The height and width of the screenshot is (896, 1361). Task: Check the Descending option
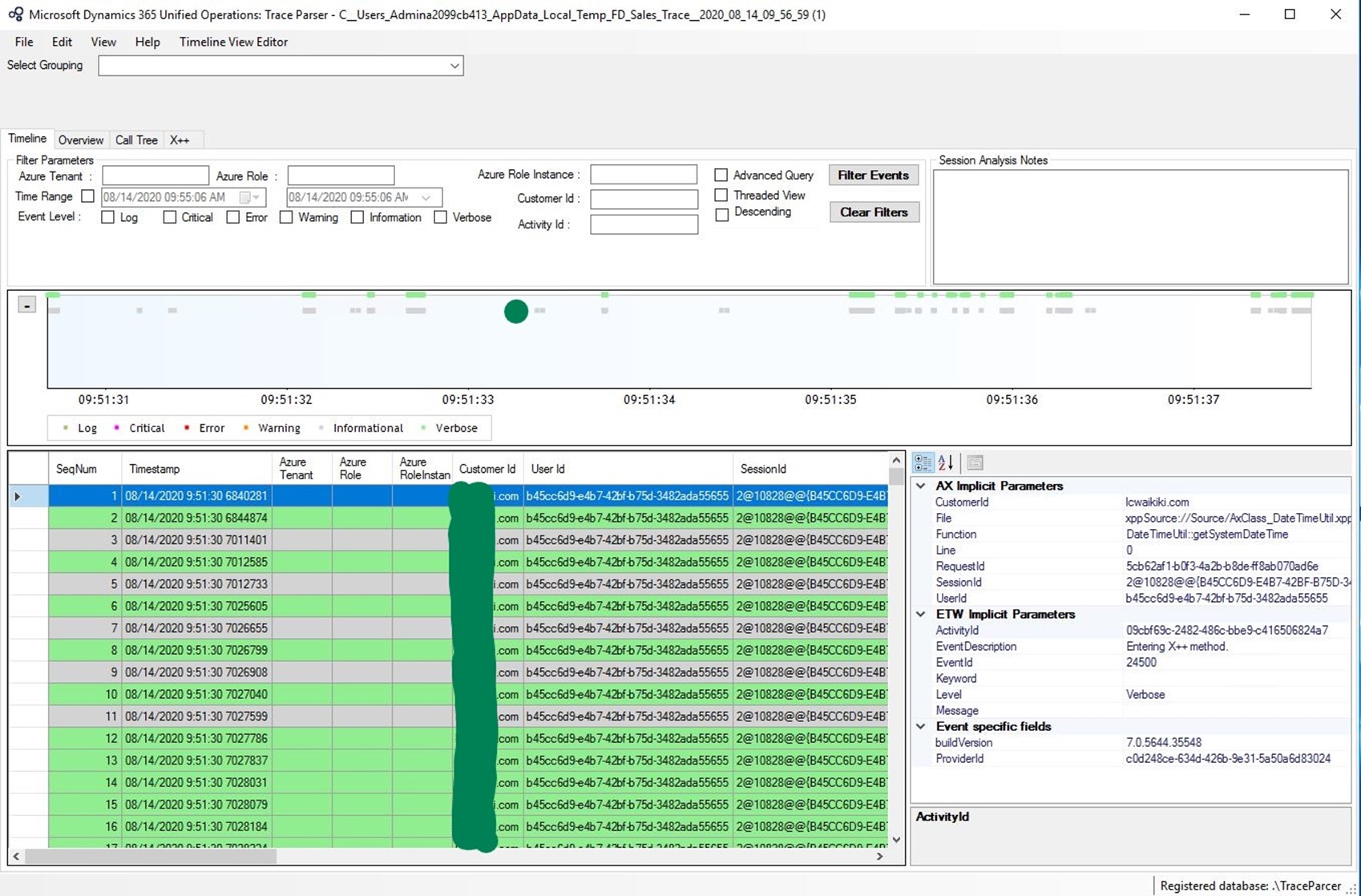point(721,214)
